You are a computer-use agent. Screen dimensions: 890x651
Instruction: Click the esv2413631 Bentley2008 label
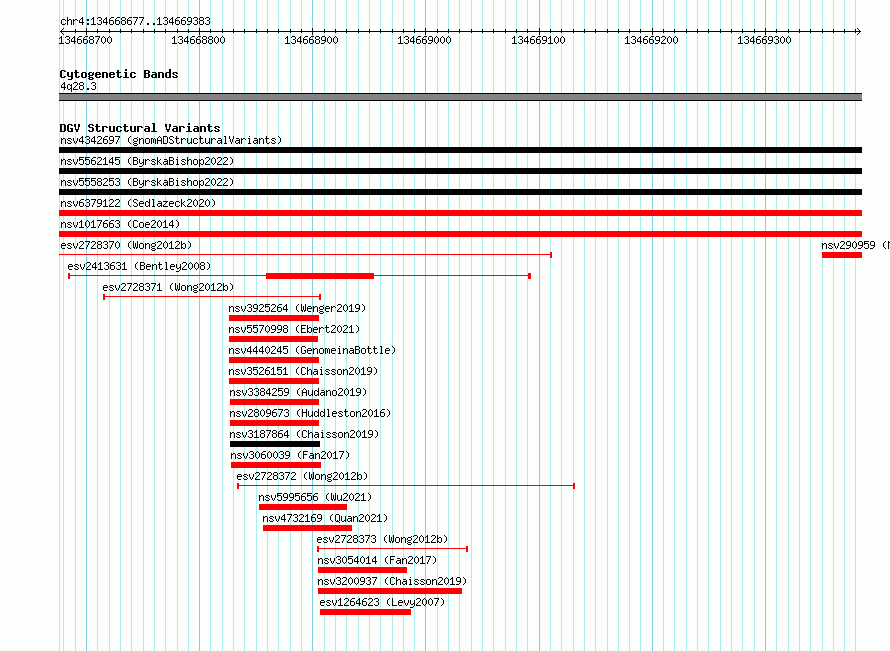click(x=139, y=266)
